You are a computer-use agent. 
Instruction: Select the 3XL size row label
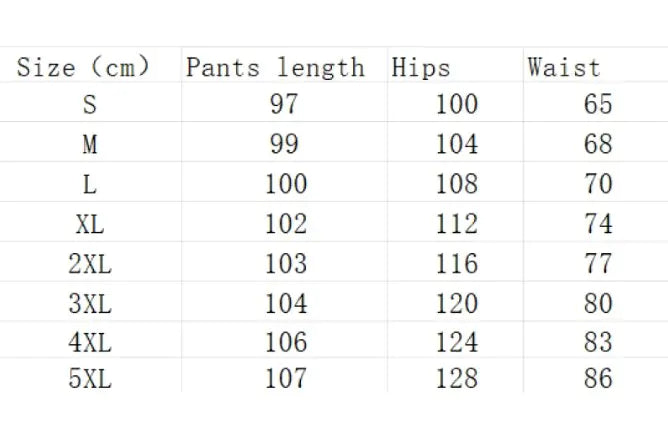pos(90,303)
